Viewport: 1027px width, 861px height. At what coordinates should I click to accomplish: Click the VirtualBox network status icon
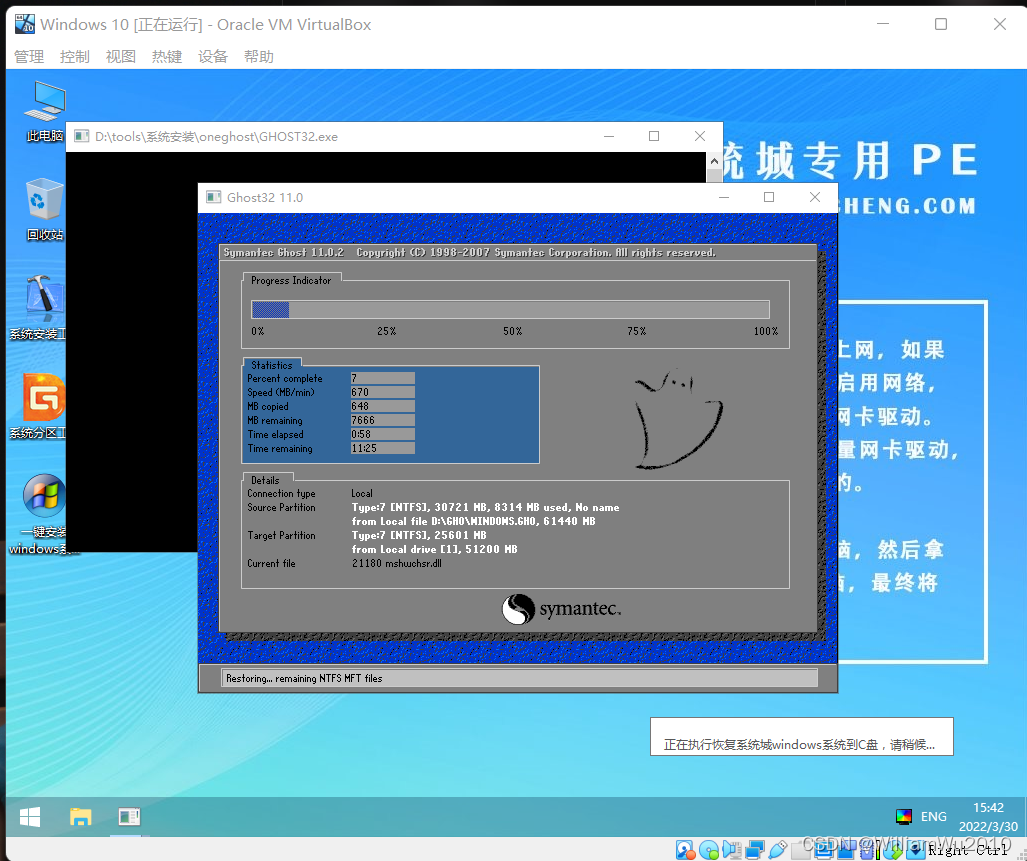pos(755,850)
